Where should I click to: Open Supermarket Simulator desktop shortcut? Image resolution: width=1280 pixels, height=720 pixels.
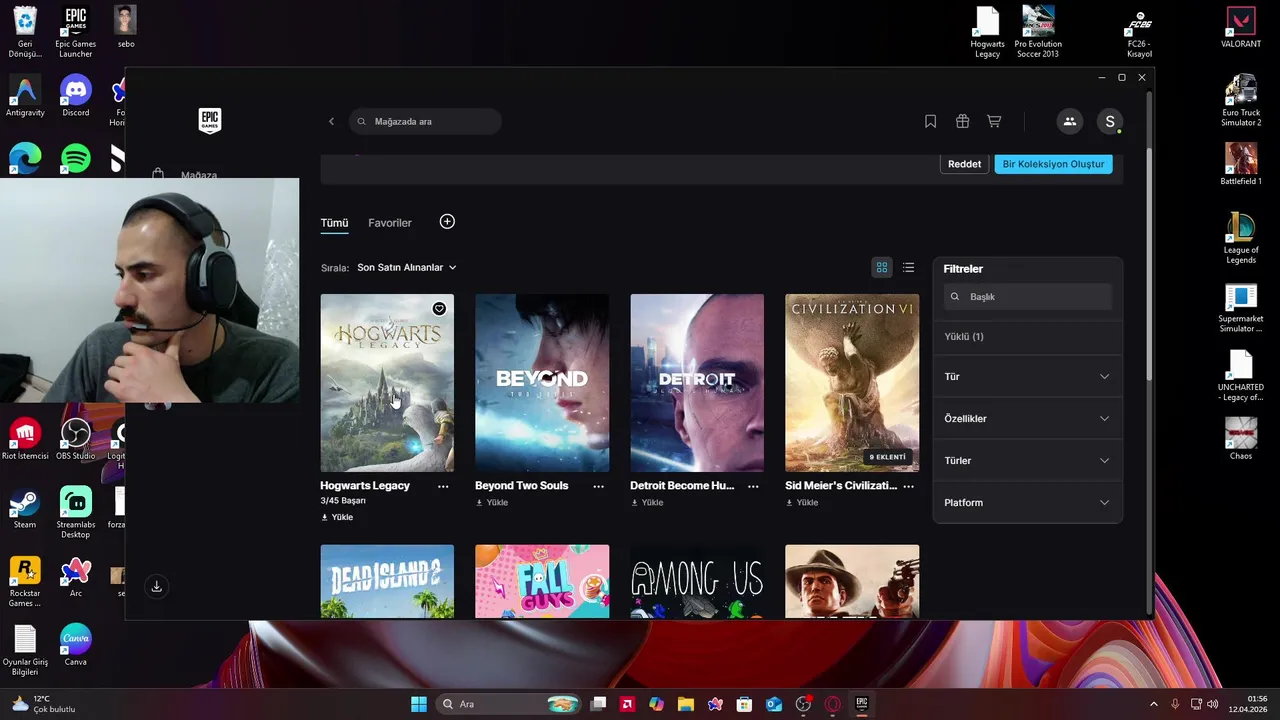click(x=1241, y=308)
